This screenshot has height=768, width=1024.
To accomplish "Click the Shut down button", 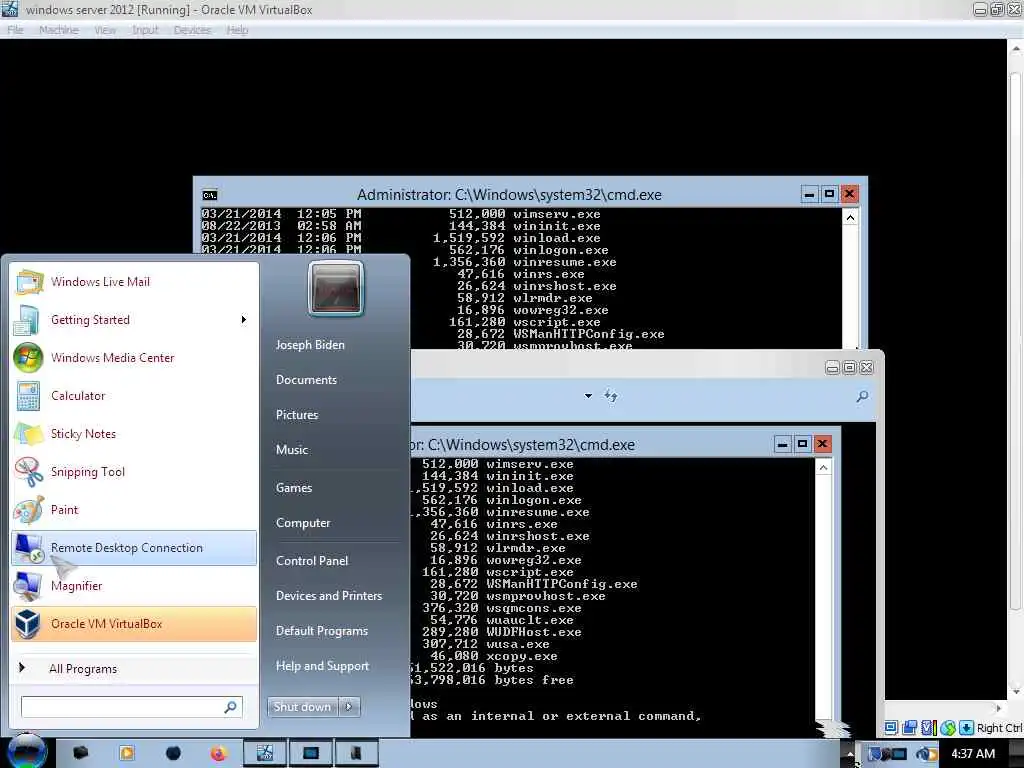I will click(x=302, y=707).
